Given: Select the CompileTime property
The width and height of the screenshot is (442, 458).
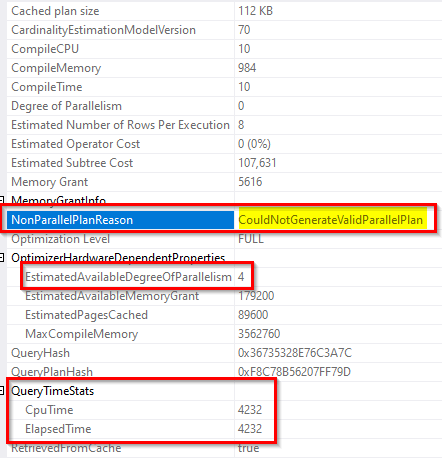Looking at the screenshot, I should [x=47, y=87].
